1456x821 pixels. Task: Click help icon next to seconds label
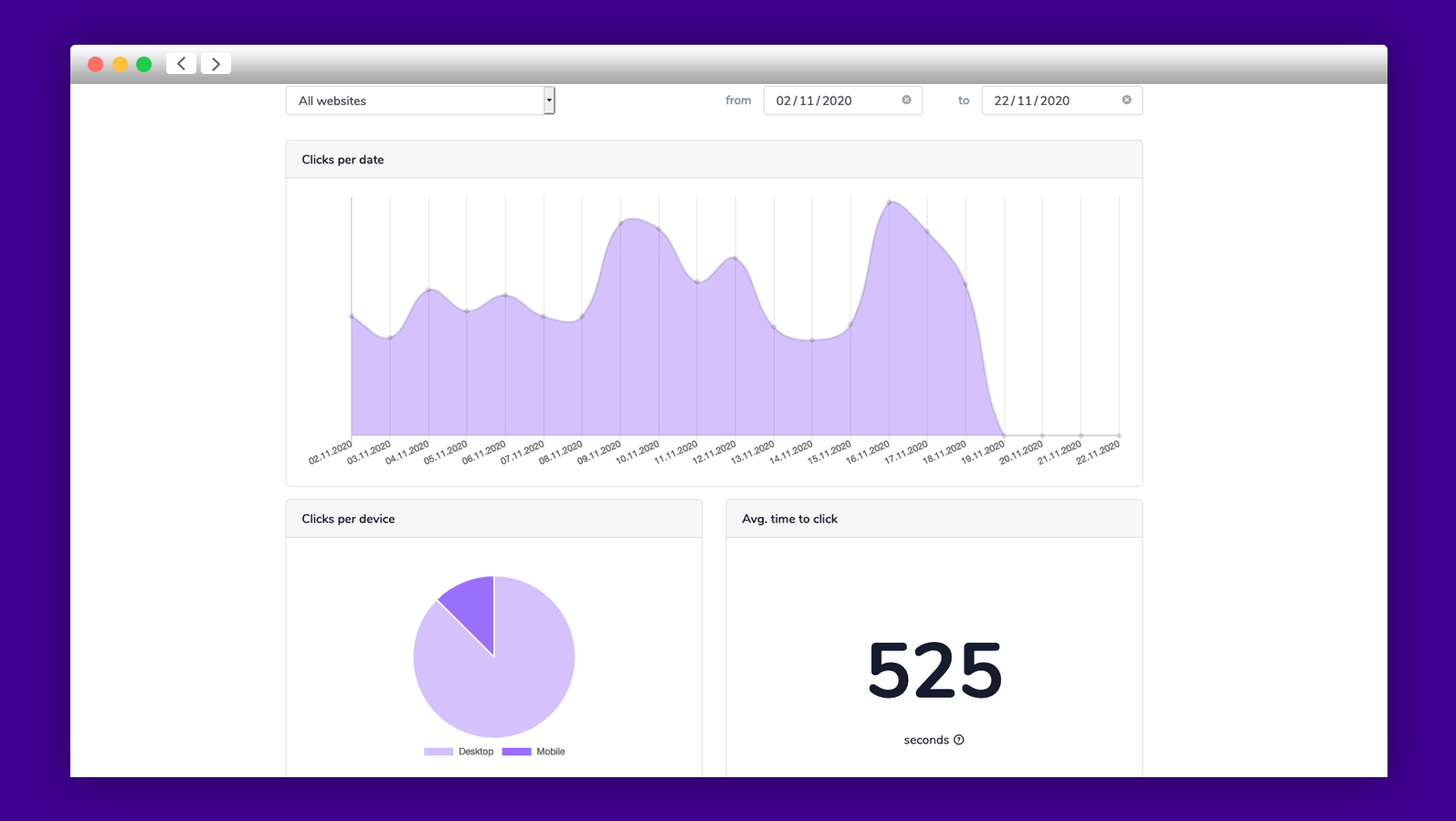point(958,740)
